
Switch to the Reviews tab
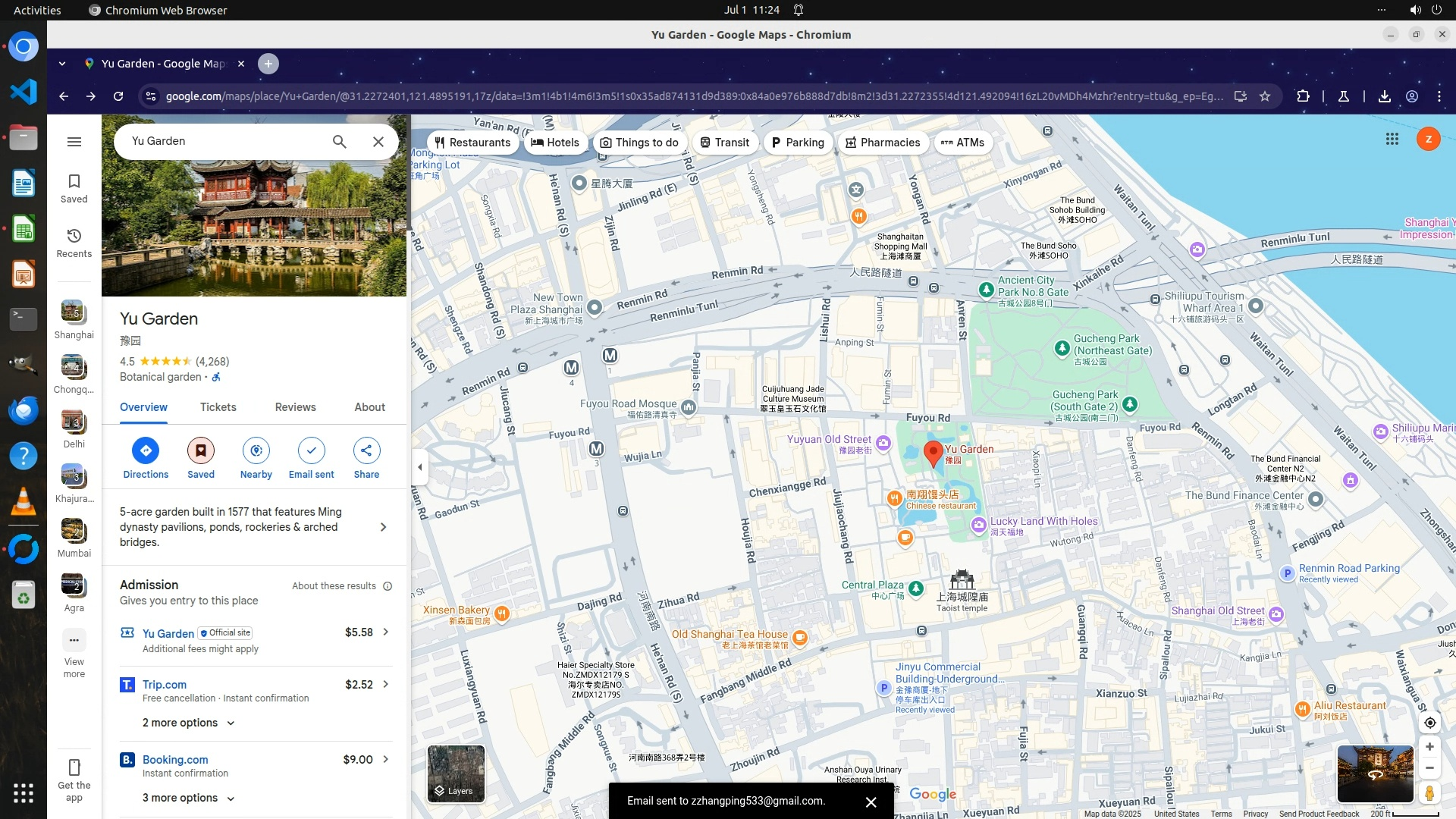click(x=295, y=407)
